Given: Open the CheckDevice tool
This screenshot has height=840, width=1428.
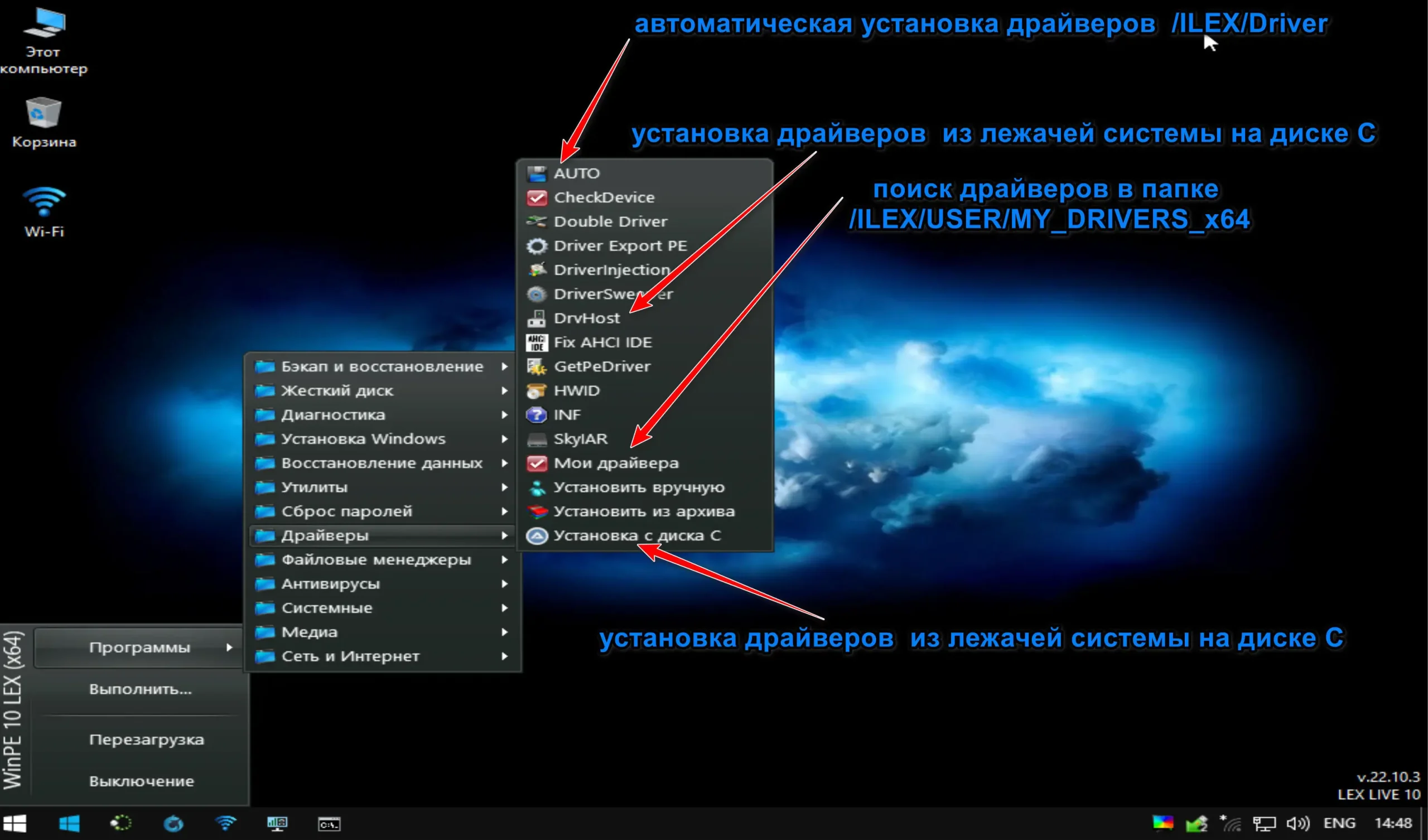Looking at the screenshot, I should click(604, 197).
